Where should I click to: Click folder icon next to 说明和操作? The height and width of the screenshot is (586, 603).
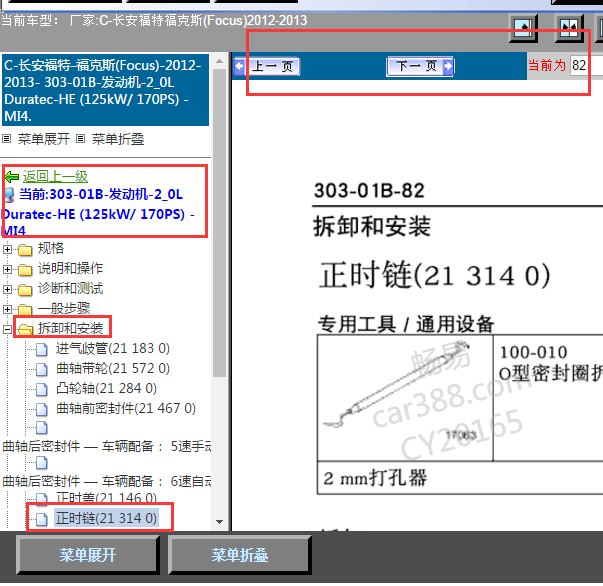[25, 270]
